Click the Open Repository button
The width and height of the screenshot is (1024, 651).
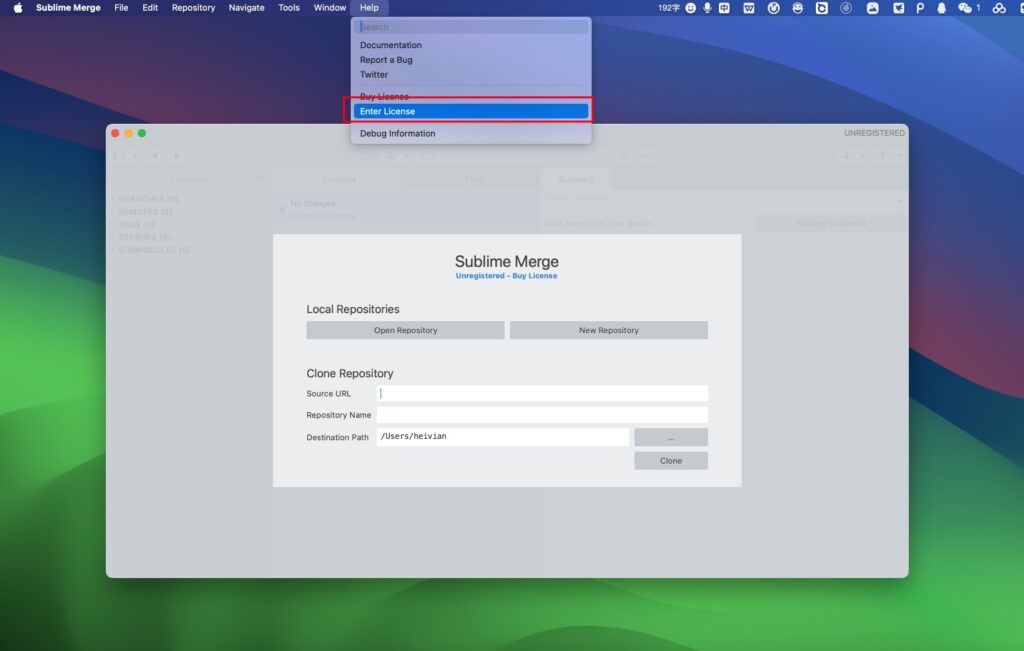tap(405, 330)
